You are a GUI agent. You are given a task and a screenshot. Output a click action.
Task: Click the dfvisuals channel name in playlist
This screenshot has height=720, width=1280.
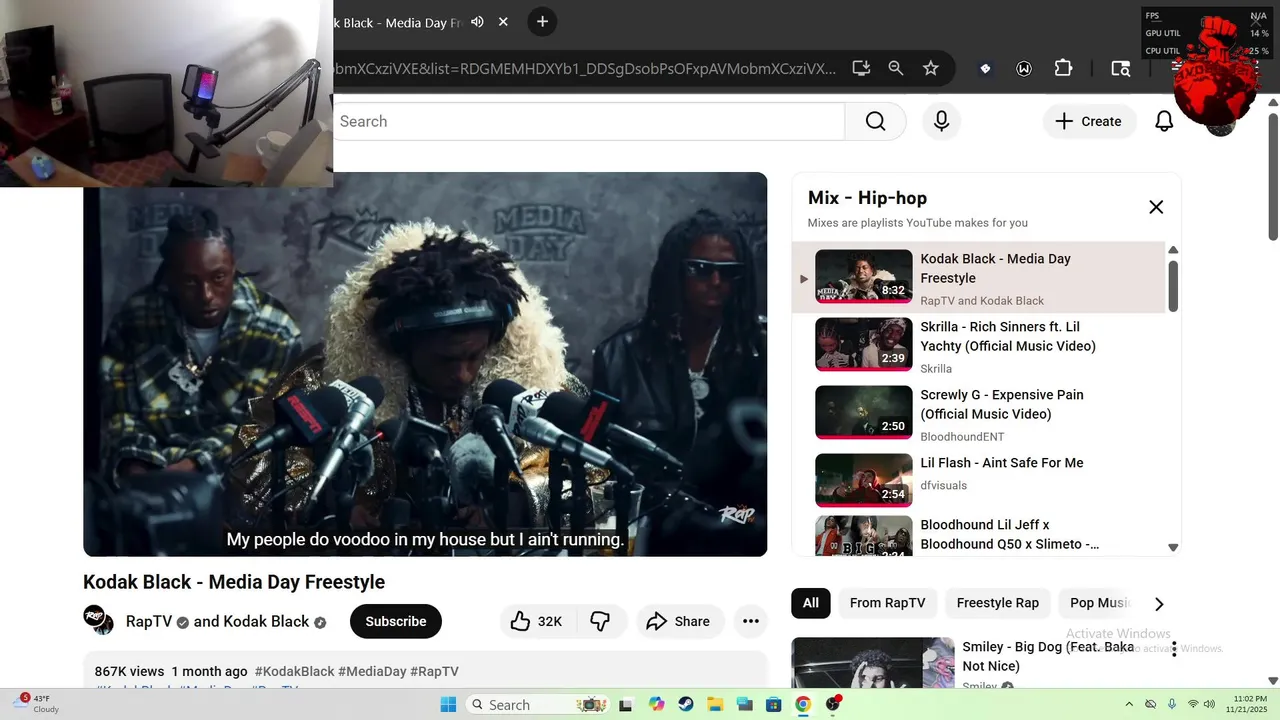[x=943, y=486]
